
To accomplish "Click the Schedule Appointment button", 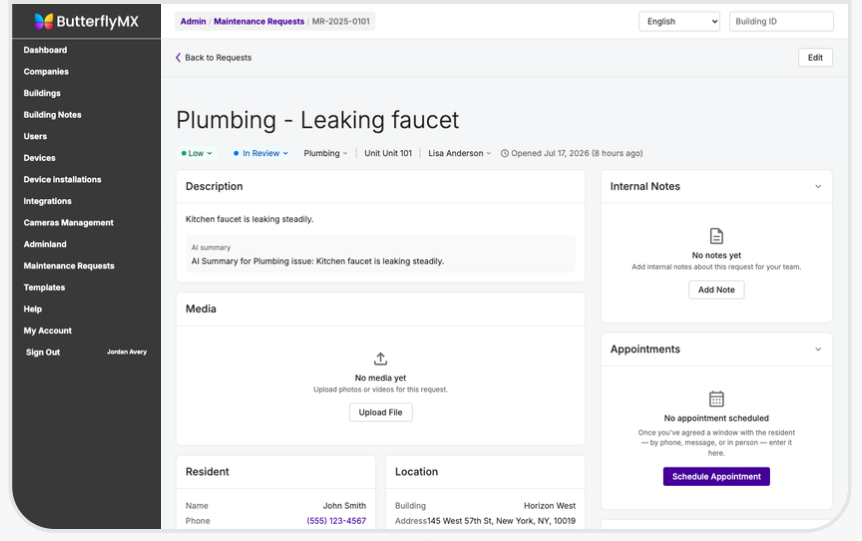I will click(x=716, y=477).
